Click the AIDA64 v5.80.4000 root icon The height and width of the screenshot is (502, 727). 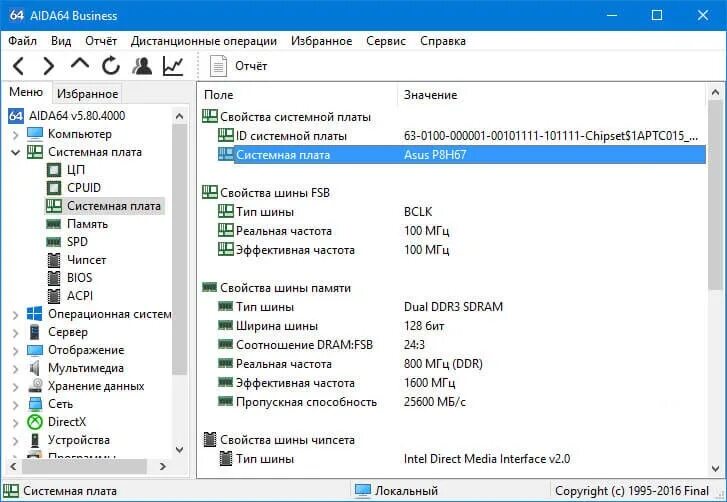(16, 115)
